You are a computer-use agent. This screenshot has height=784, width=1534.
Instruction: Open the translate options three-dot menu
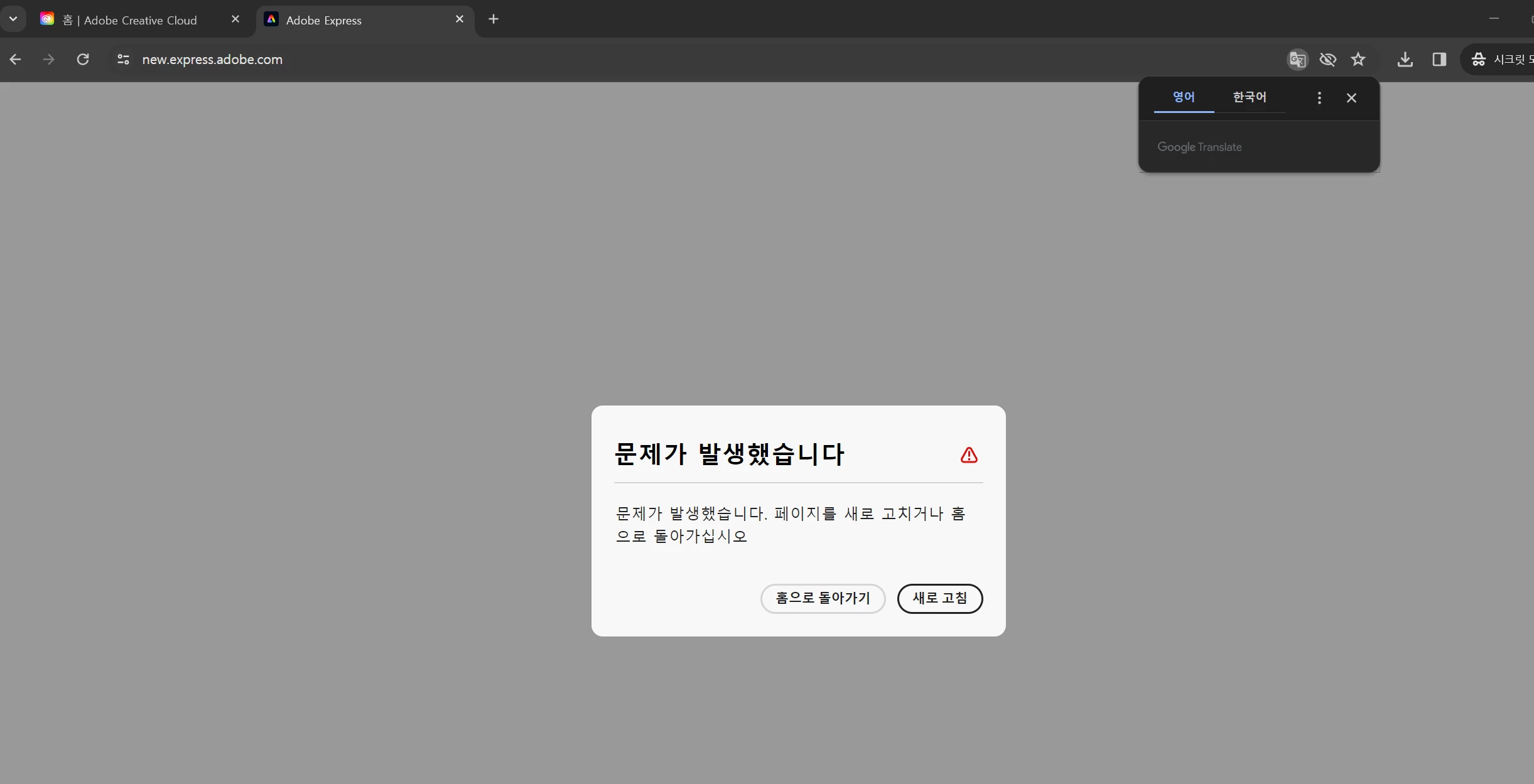coord(1319,98)
